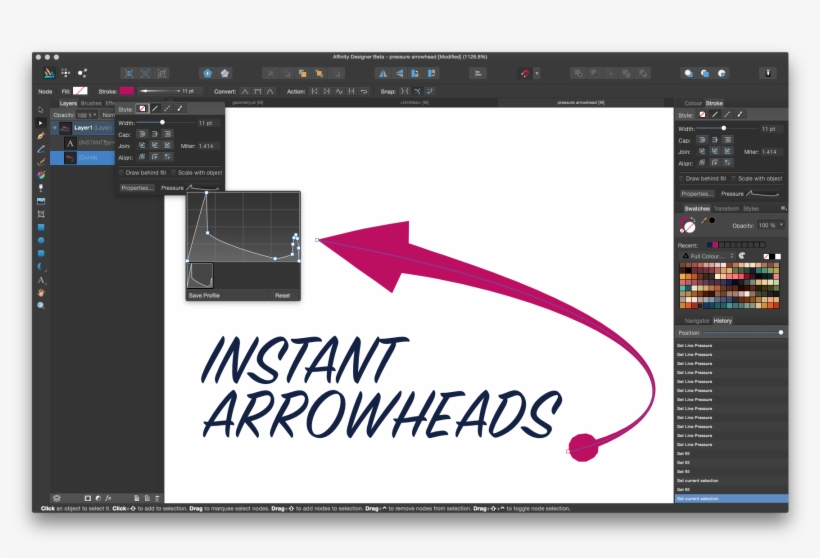The width and height of the screenshot is (820, 558).
Task: Click the fx icon under Layers panel
Action: coord(108,498)
